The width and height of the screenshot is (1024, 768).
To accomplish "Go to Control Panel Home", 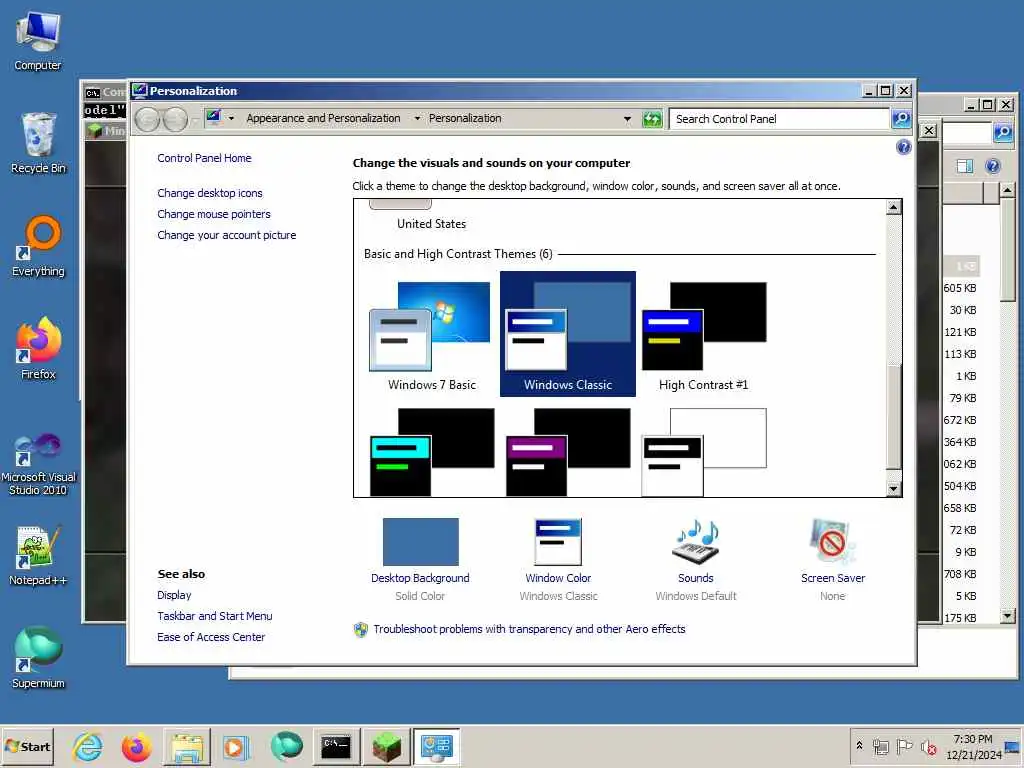I will pyautogui.click(x=204, y=158).
